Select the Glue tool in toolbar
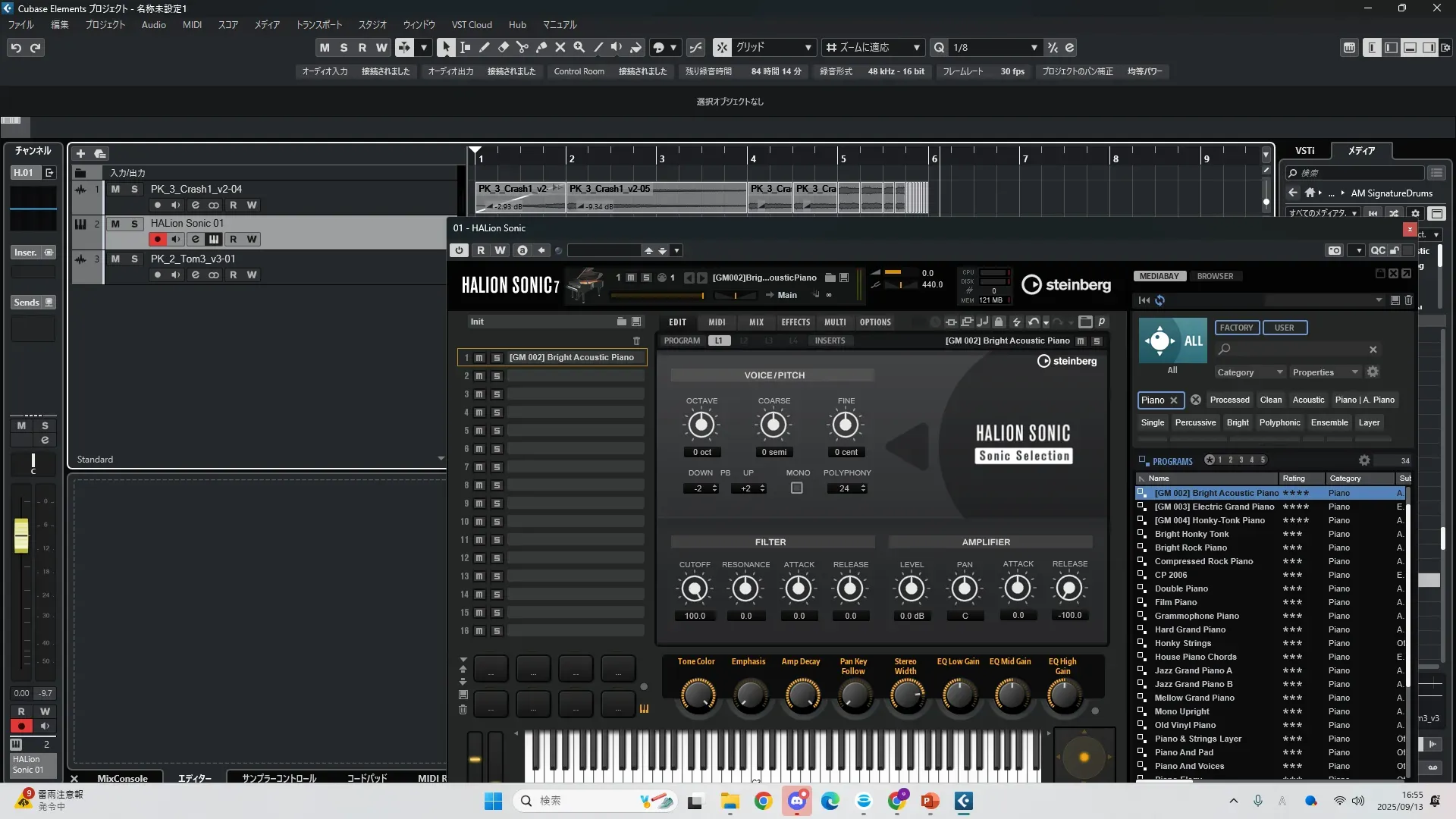The height and width of the screenshot is (819, 1456). click(x=541, y=48)
